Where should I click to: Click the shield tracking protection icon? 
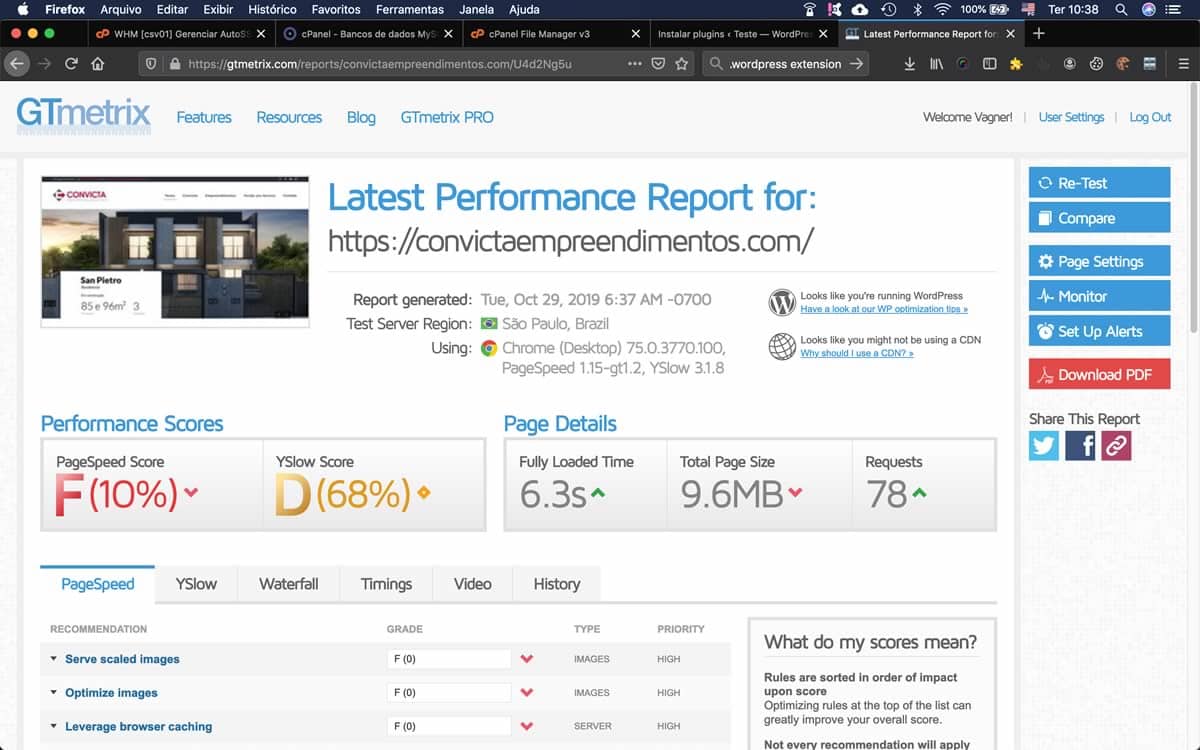(151, 64)
